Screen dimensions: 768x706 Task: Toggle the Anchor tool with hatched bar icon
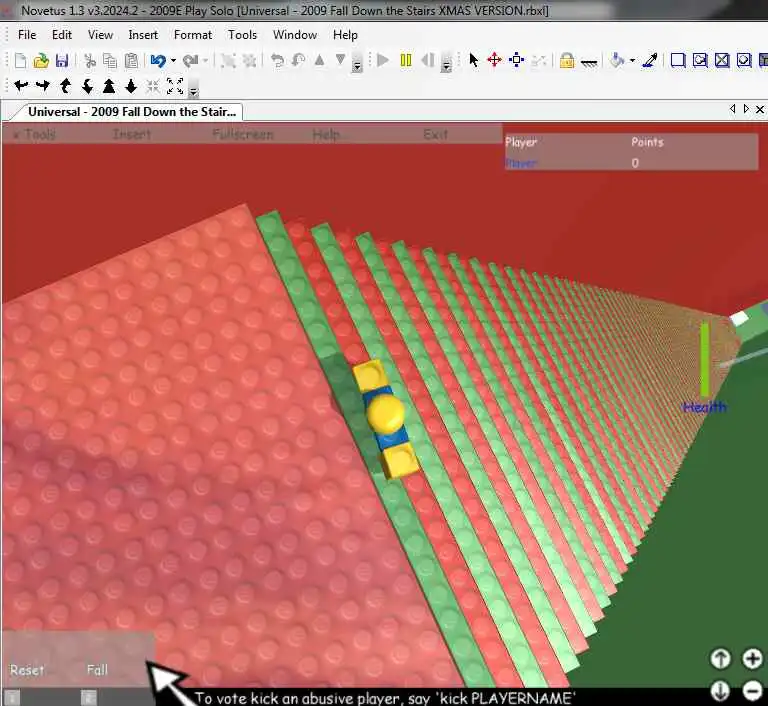[x=589, y=62]
